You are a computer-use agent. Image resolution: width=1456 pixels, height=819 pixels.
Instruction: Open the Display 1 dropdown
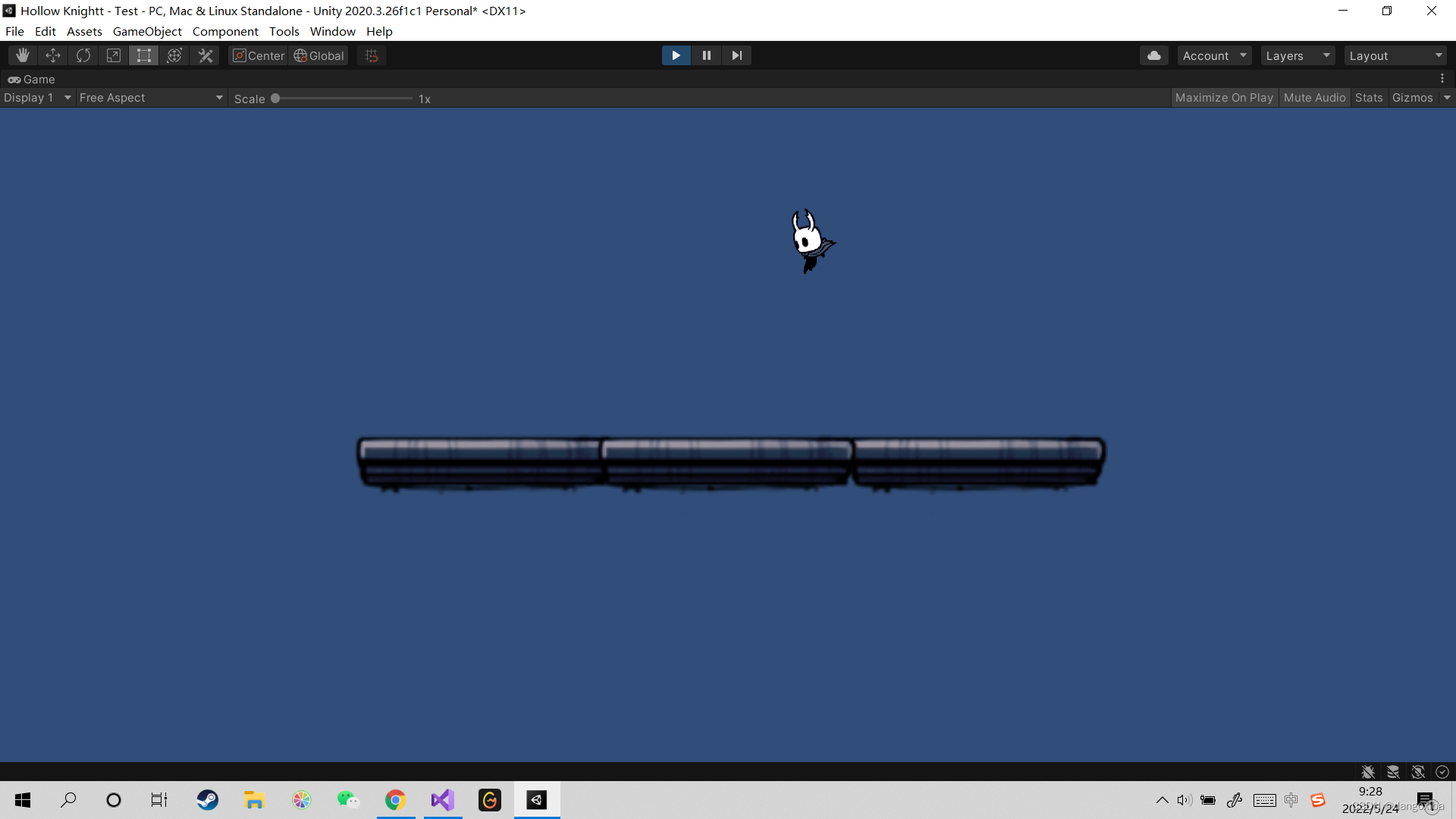[x=37, y=98]
